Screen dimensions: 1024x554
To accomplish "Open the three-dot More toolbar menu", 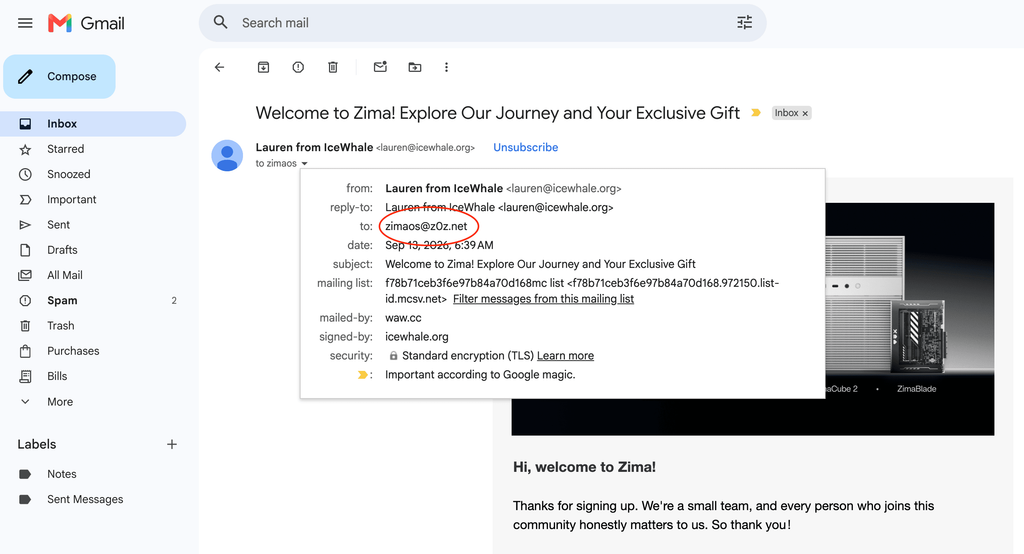I will pos(446,67).
